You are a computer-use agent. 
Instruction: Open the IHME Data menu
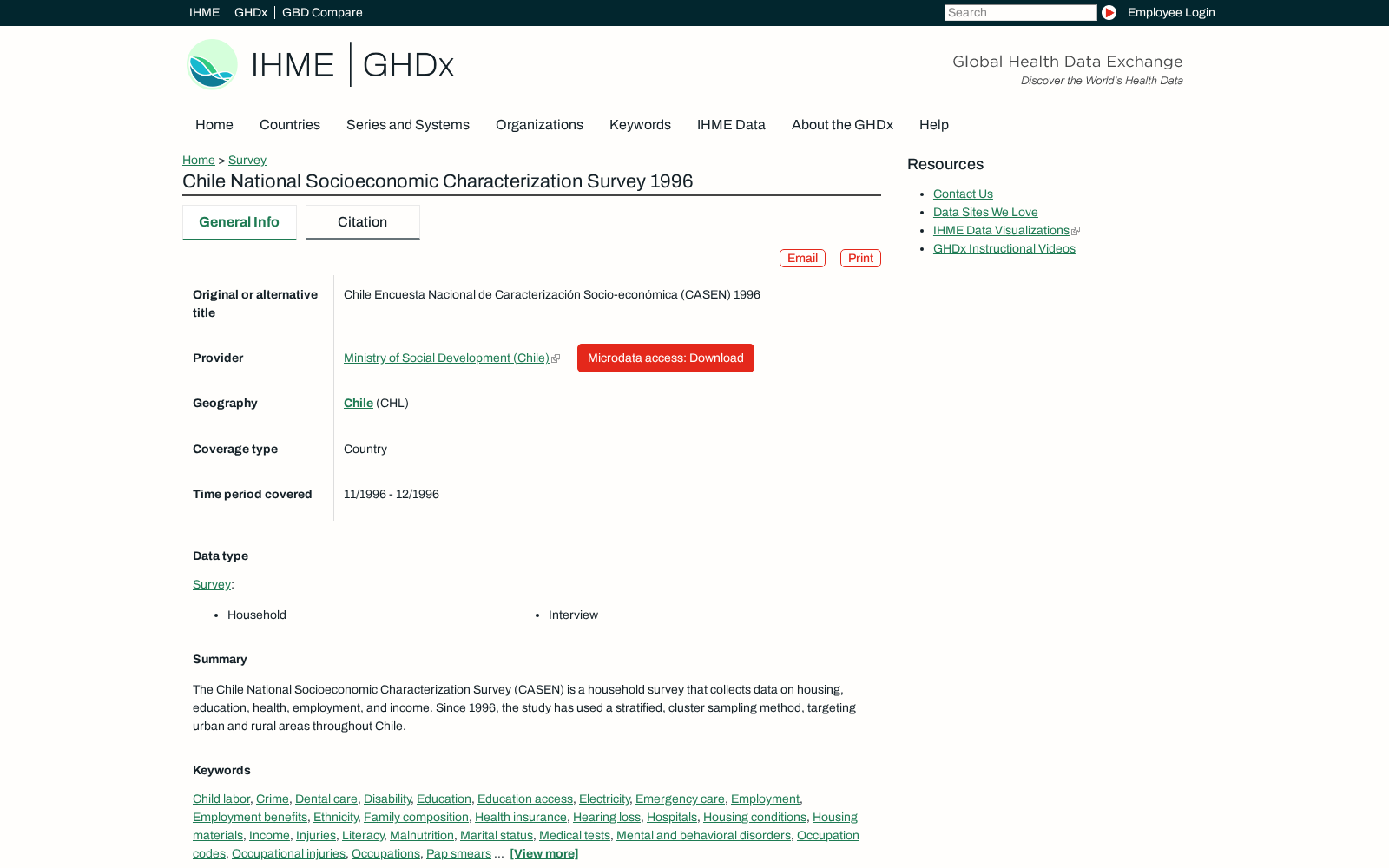(731, 125)
